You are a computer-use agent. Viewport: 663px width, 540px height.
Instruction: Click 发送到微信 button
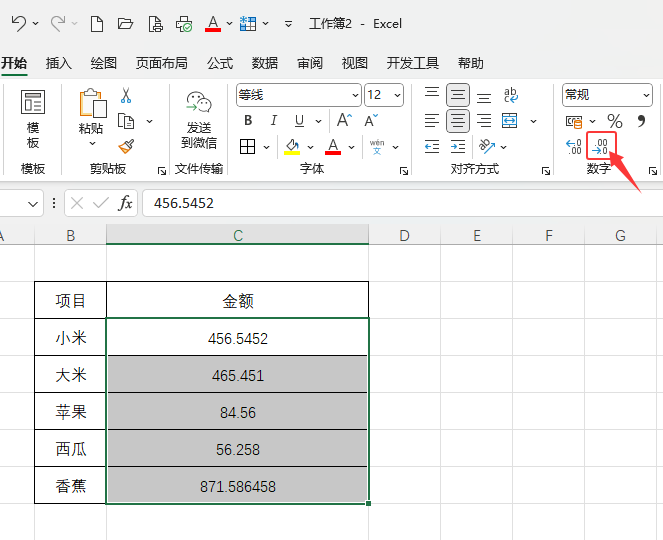(199, 121)
